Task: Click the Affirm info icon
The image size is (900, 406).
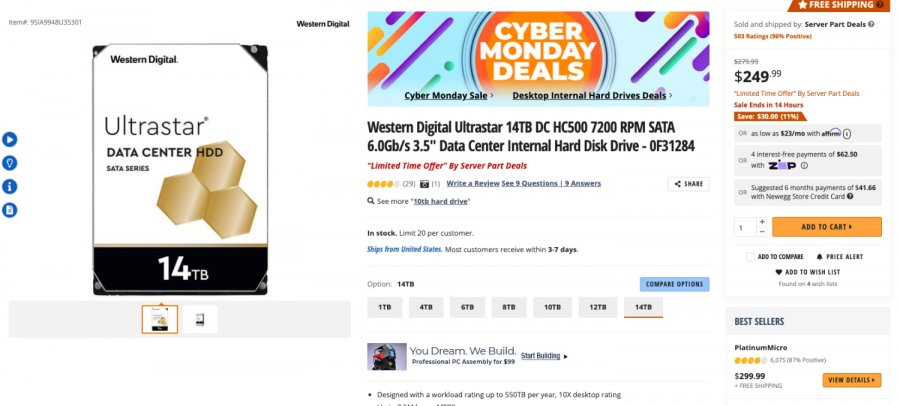Action: (847, 134)
